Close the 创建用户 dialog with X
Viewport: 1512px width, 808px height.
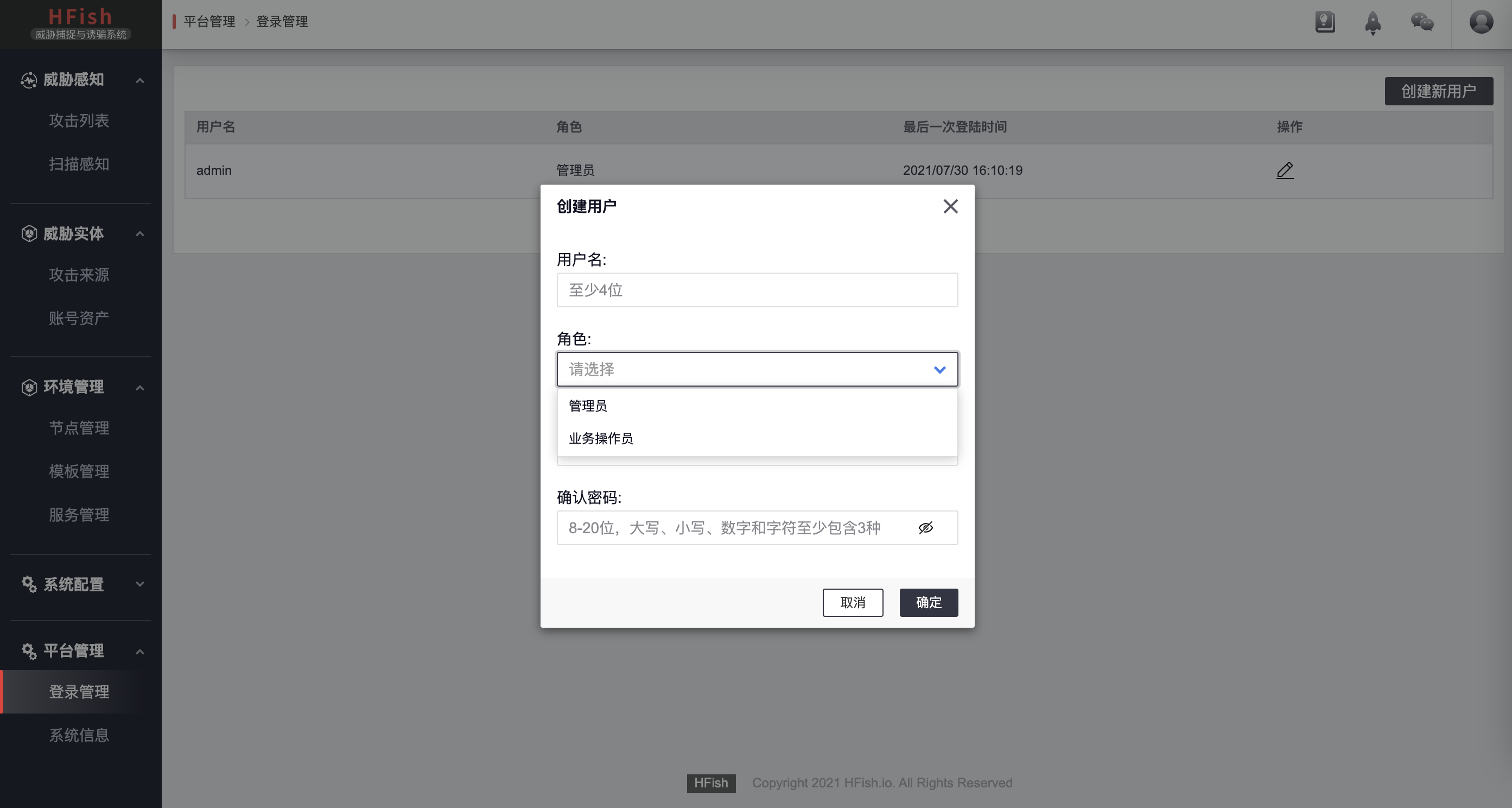point(950,206)
